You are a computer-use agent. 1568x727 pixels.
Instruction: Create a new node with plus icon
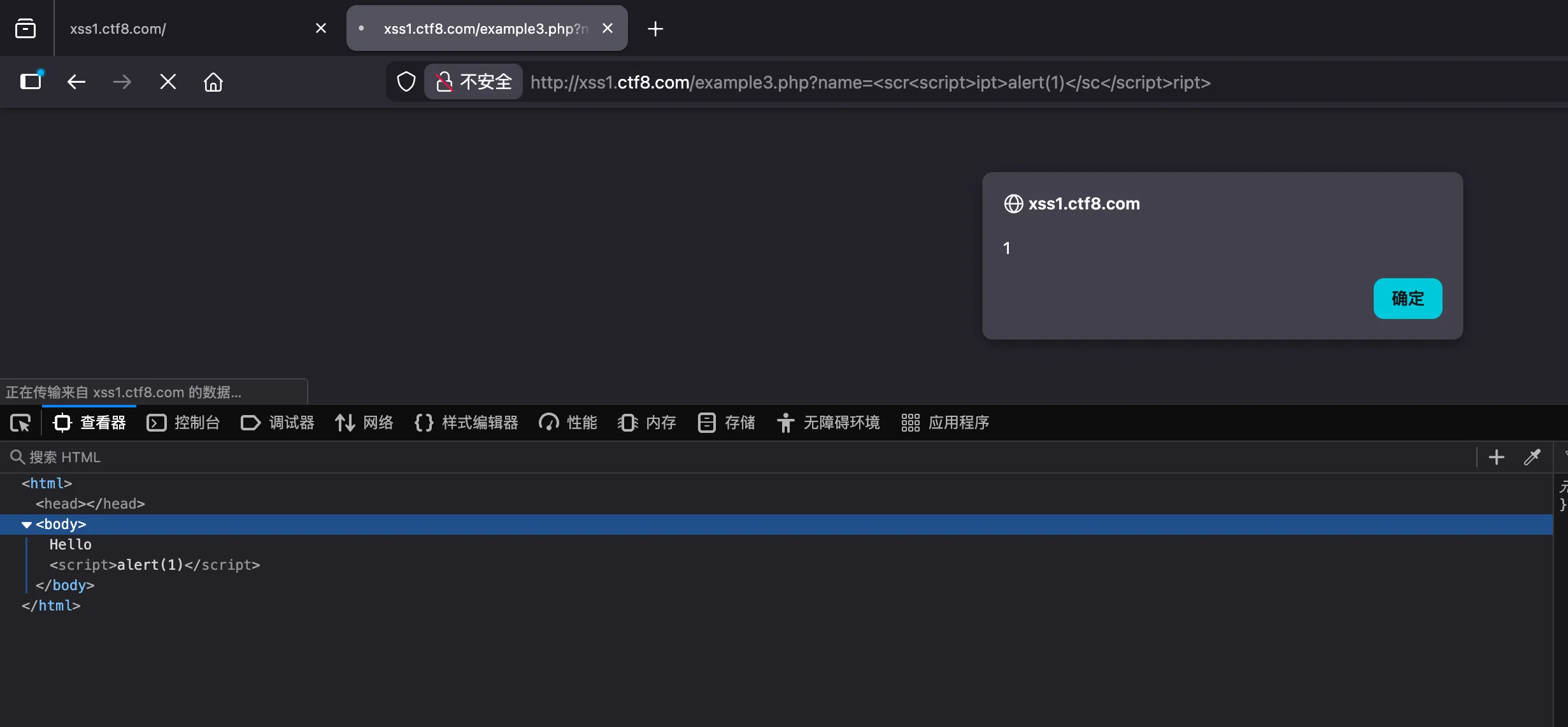1497,457
